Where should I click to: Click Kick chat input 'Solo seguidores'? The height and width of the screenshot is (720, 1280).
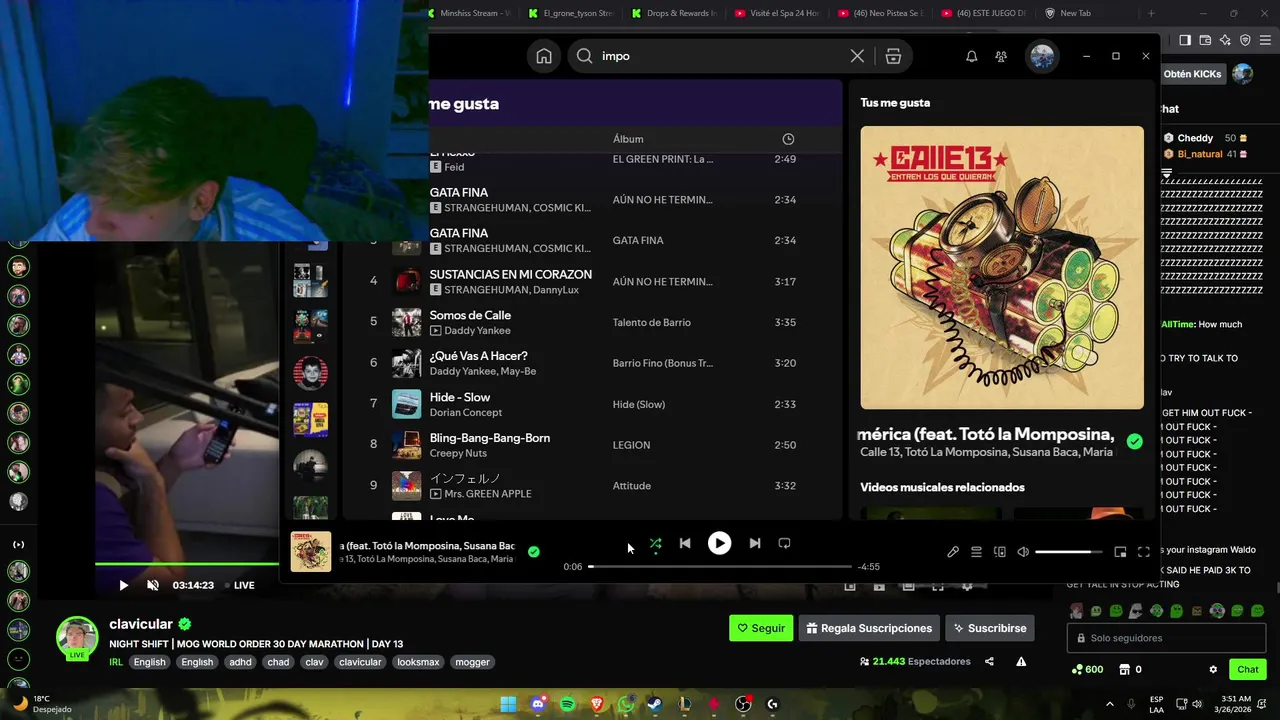pyautogui.click(x=1168, y=638)
